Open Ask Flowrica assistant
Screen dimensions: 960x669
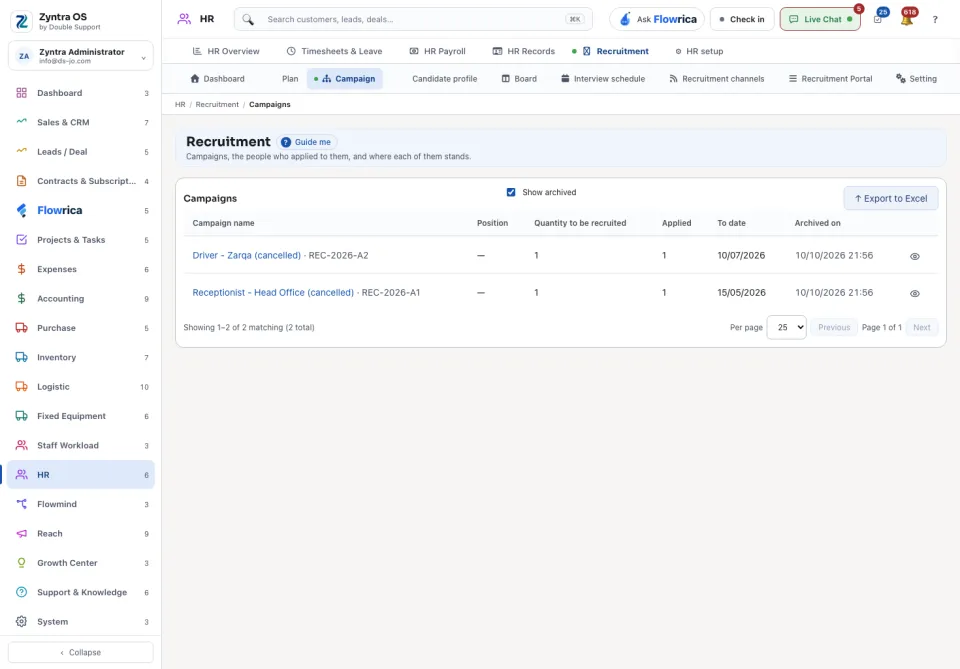click(x=657, y=19)
